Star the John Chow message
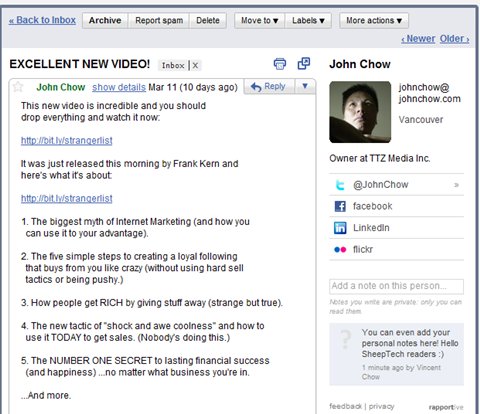Image resolution: width=480 pixels, height=414 pixels. [x=18, y=87]
